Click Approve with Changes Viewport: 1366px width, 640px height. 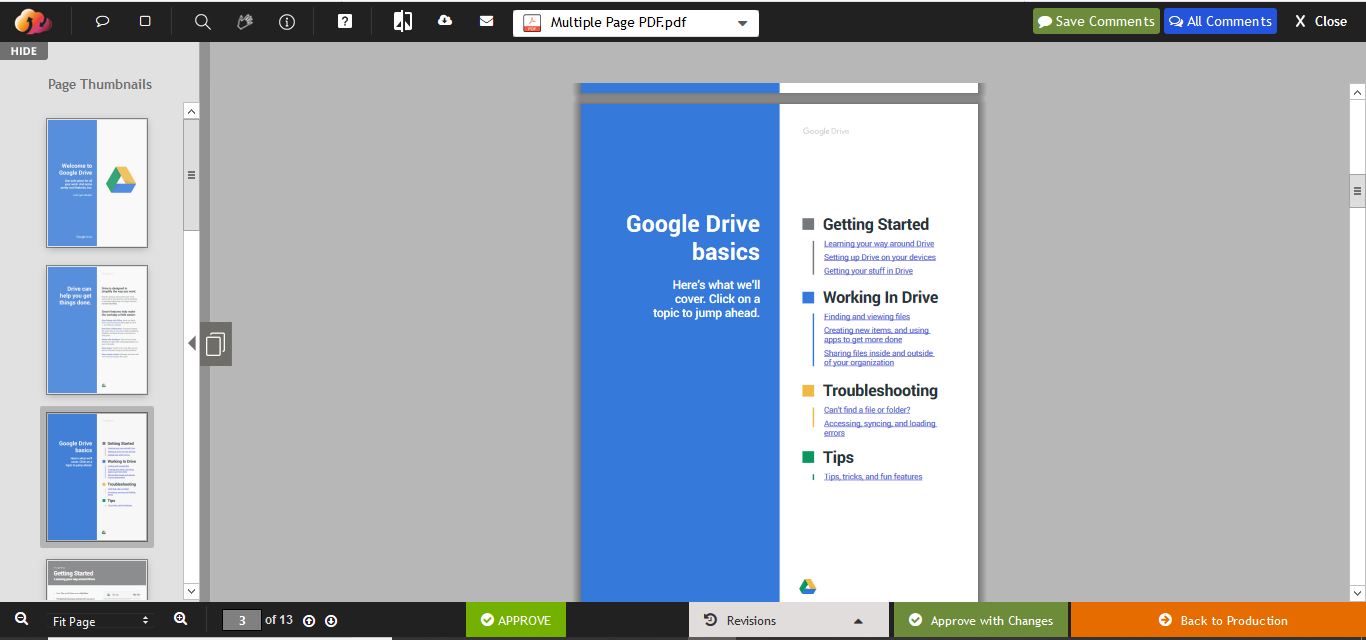tap(981, 620)
